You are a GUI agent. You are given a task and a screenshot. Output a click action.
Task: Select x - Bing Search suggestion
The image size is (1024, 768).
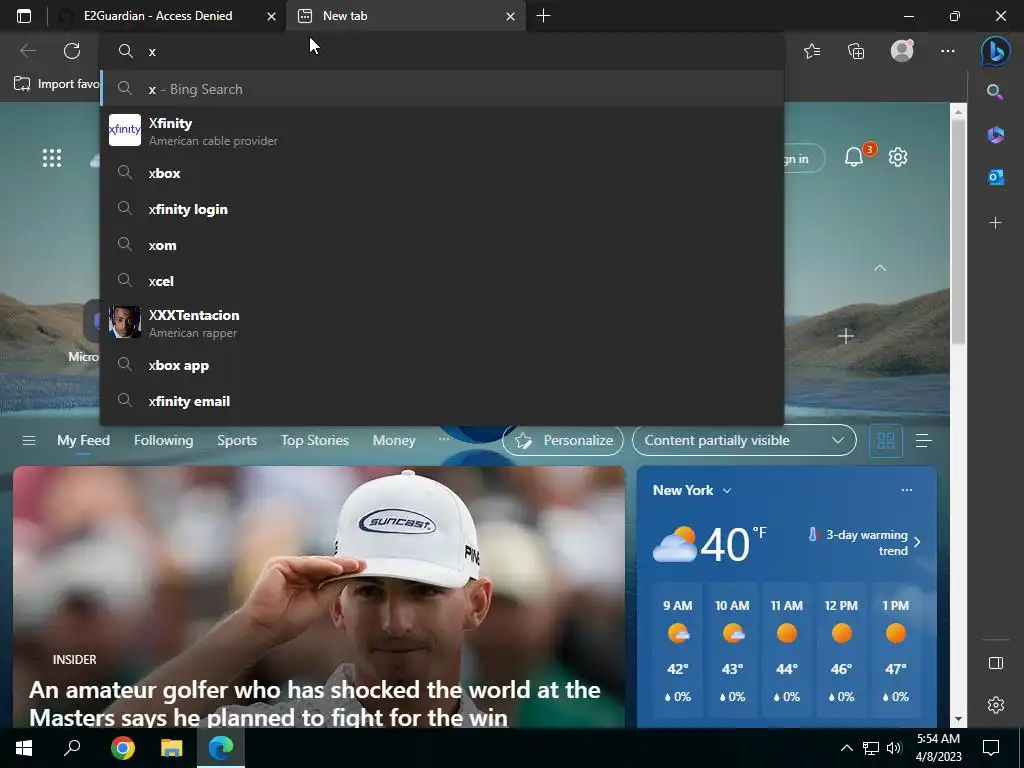tap(442, 89)
